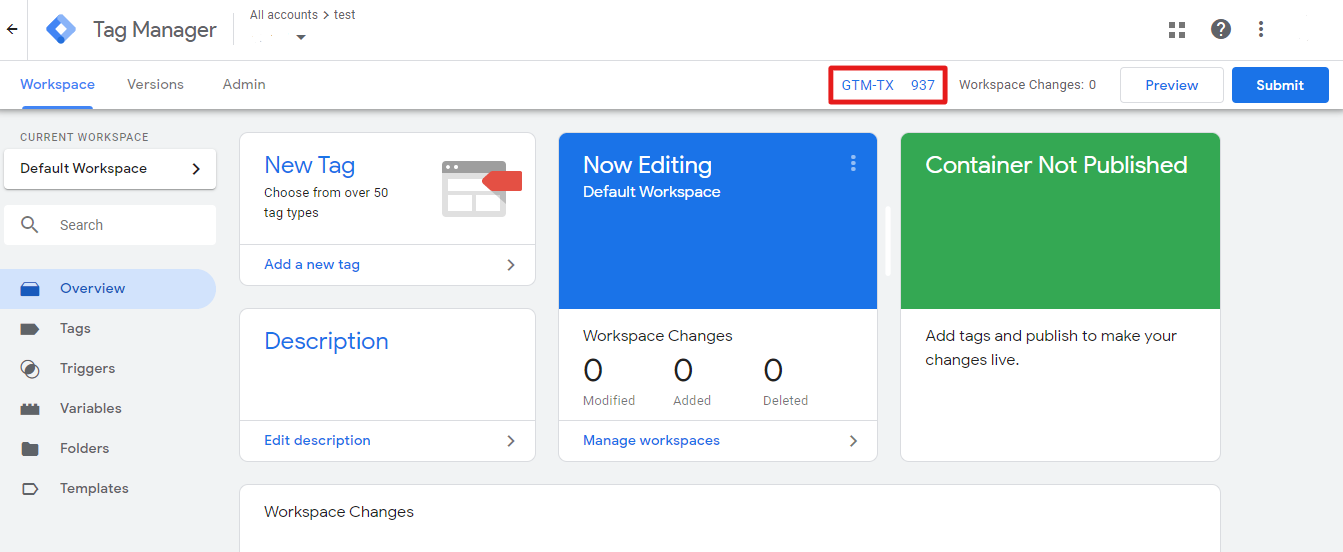This screenshot has width=1343, height=552.
Task: Open the Default Workspace selector
Action: click(110, 169)
